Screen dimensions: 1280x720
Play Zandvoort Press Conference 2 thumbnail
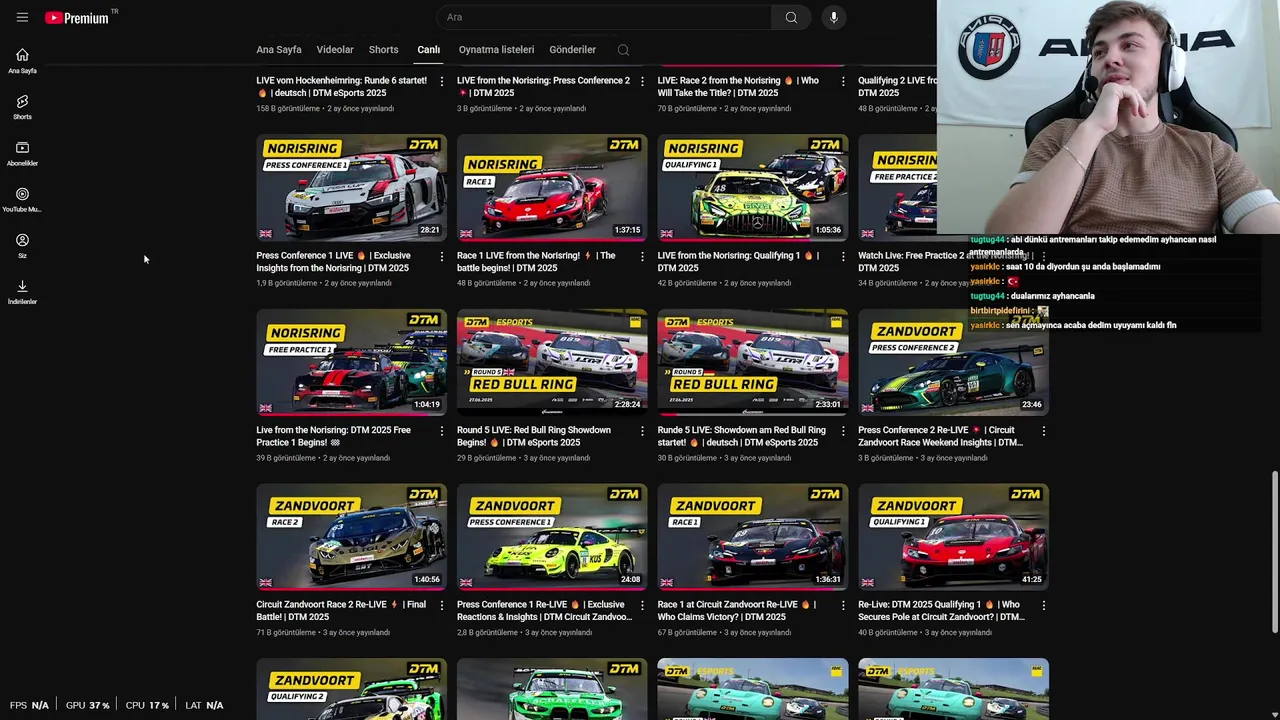tap(953, 362)
